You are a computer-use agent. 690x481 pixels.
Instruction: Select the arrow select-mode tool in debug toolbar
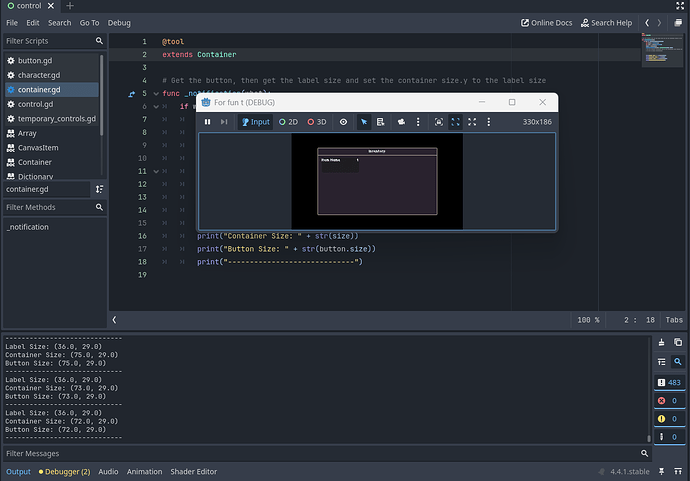click(x=364, y=122)
